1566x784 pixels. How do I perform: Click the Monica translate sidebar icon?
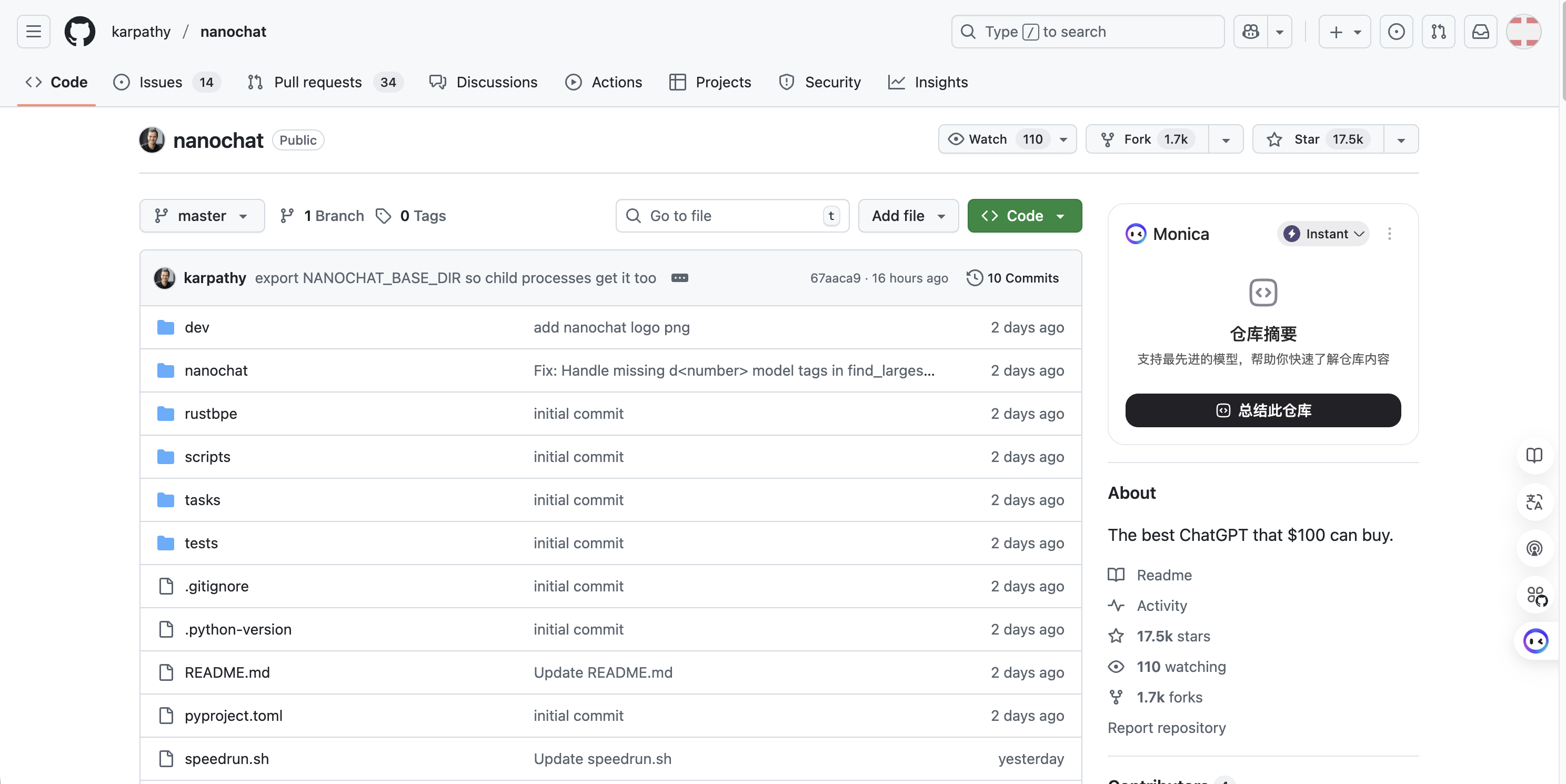(1534, 502)
